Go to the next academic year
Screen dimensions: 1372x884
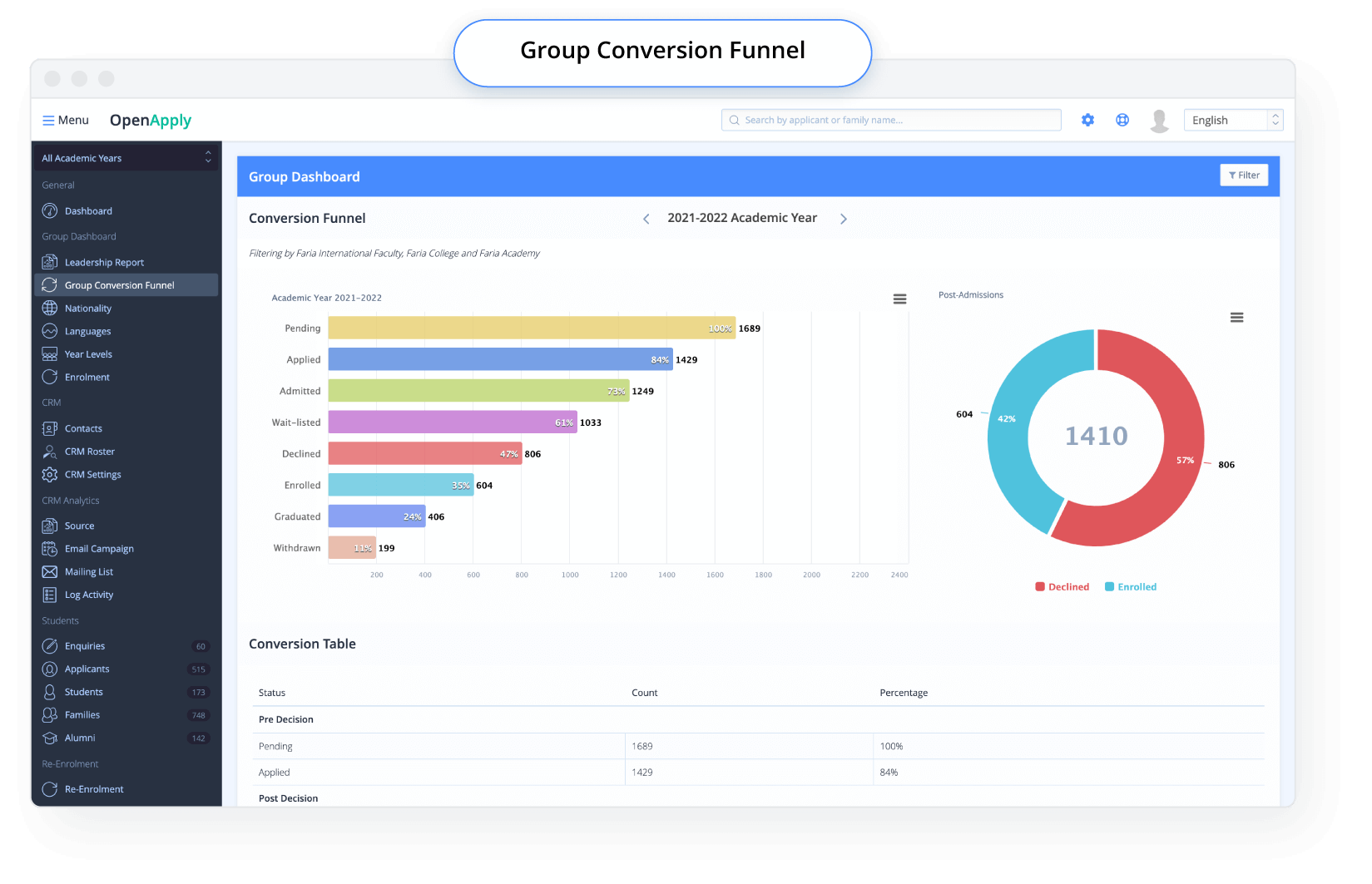[x=843, y=219]
